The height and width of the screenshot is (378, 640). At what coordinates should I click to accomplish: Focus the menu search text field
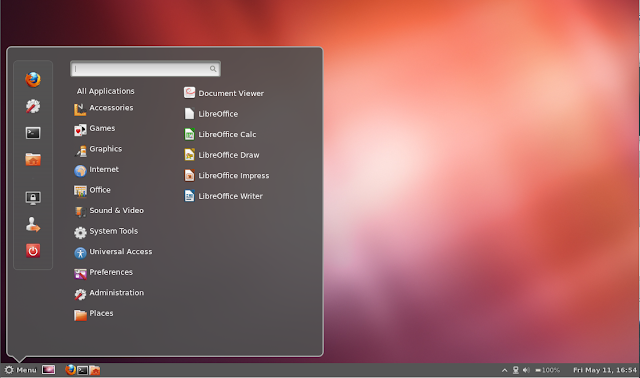(145, 69)
